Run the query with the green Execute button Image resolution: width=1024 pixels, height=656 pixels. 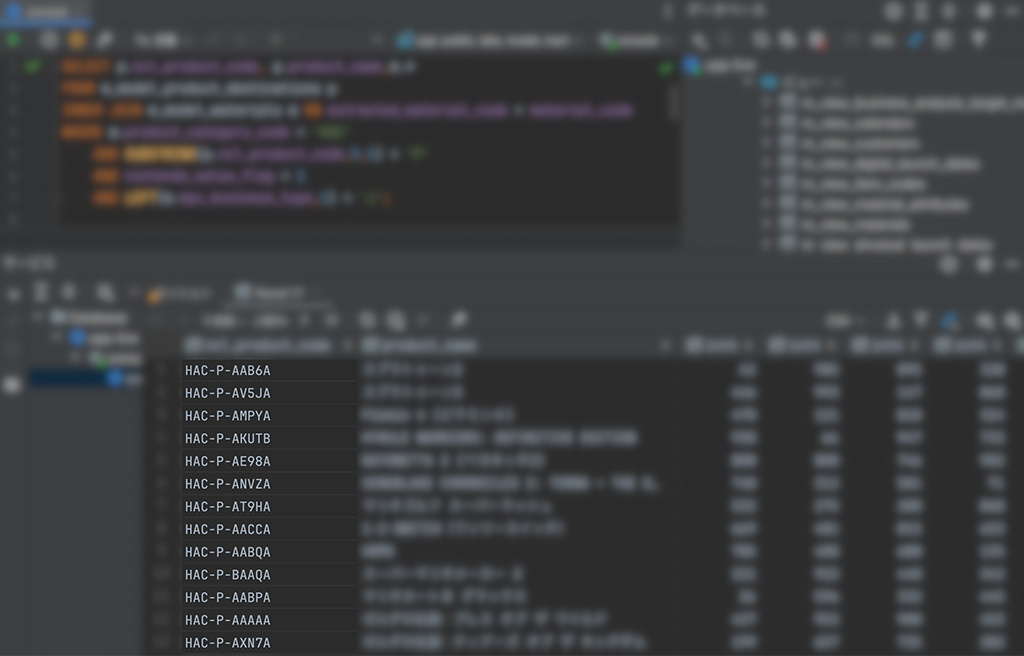pyautogui.click(x=14, y=40)
